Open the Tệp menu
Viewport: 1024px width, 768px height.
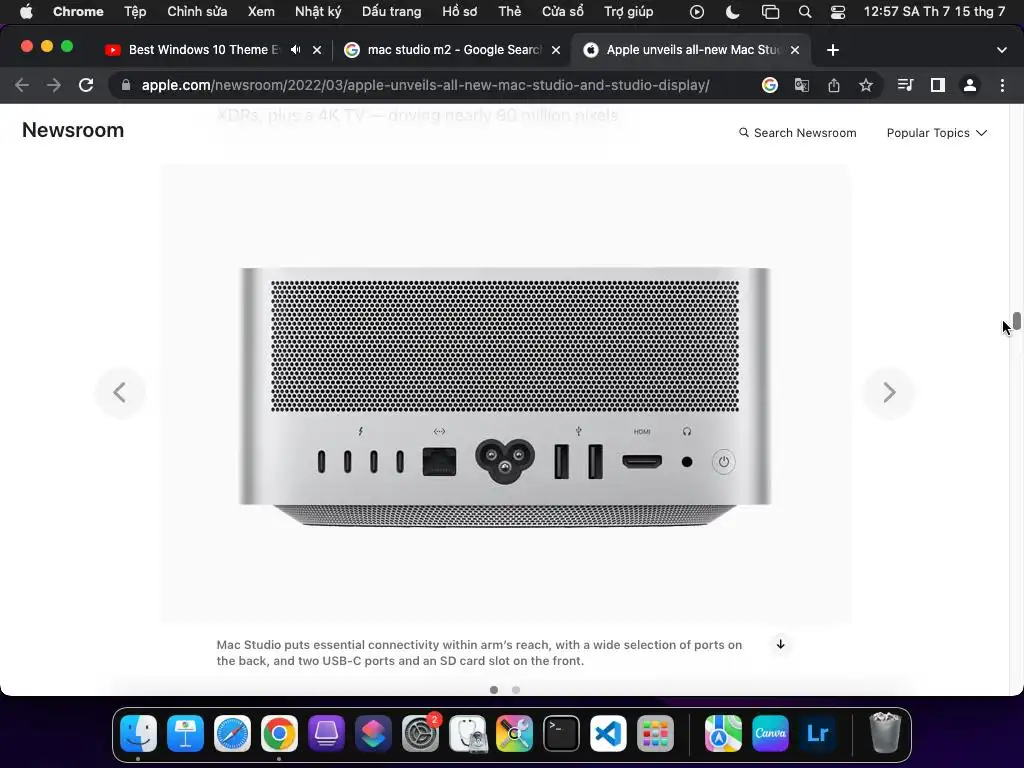coord(135,12)
